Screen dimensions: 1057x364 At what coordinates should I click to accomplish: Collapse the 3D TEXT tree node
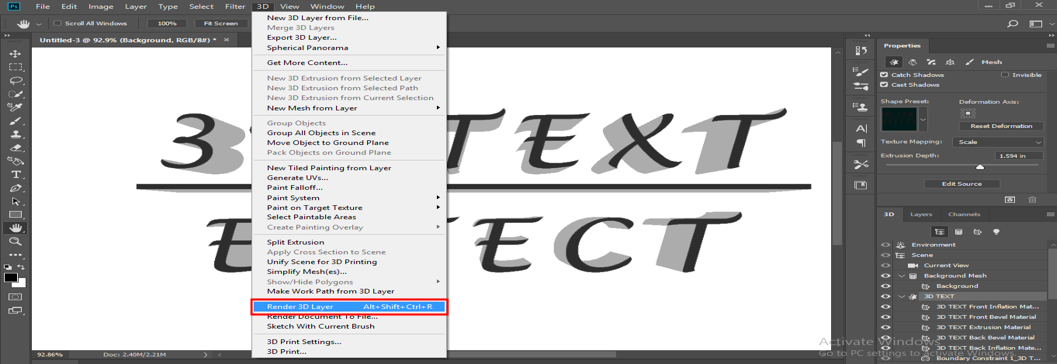(x=902, y=297)
